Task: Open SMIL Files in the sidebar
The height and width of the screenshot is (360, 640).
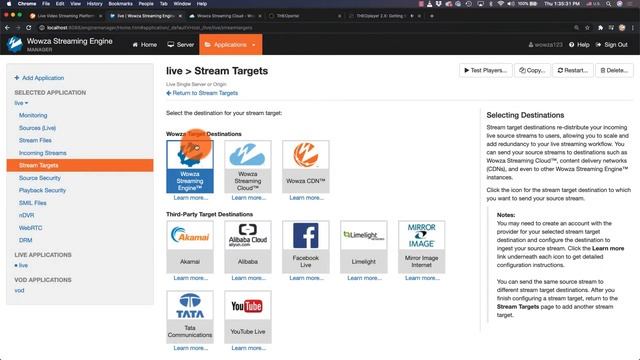Action: [x=32, y=203]
